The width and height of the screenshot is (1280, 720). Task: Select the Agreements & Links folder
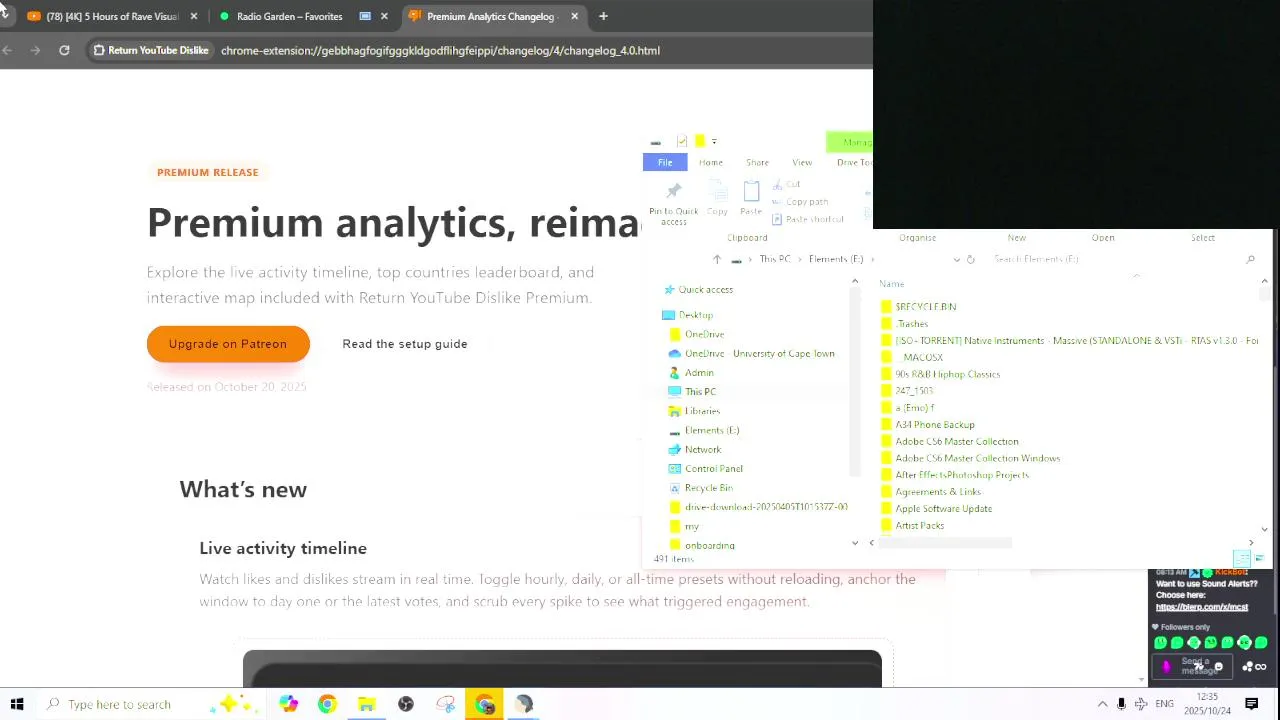tap(930, 492)
